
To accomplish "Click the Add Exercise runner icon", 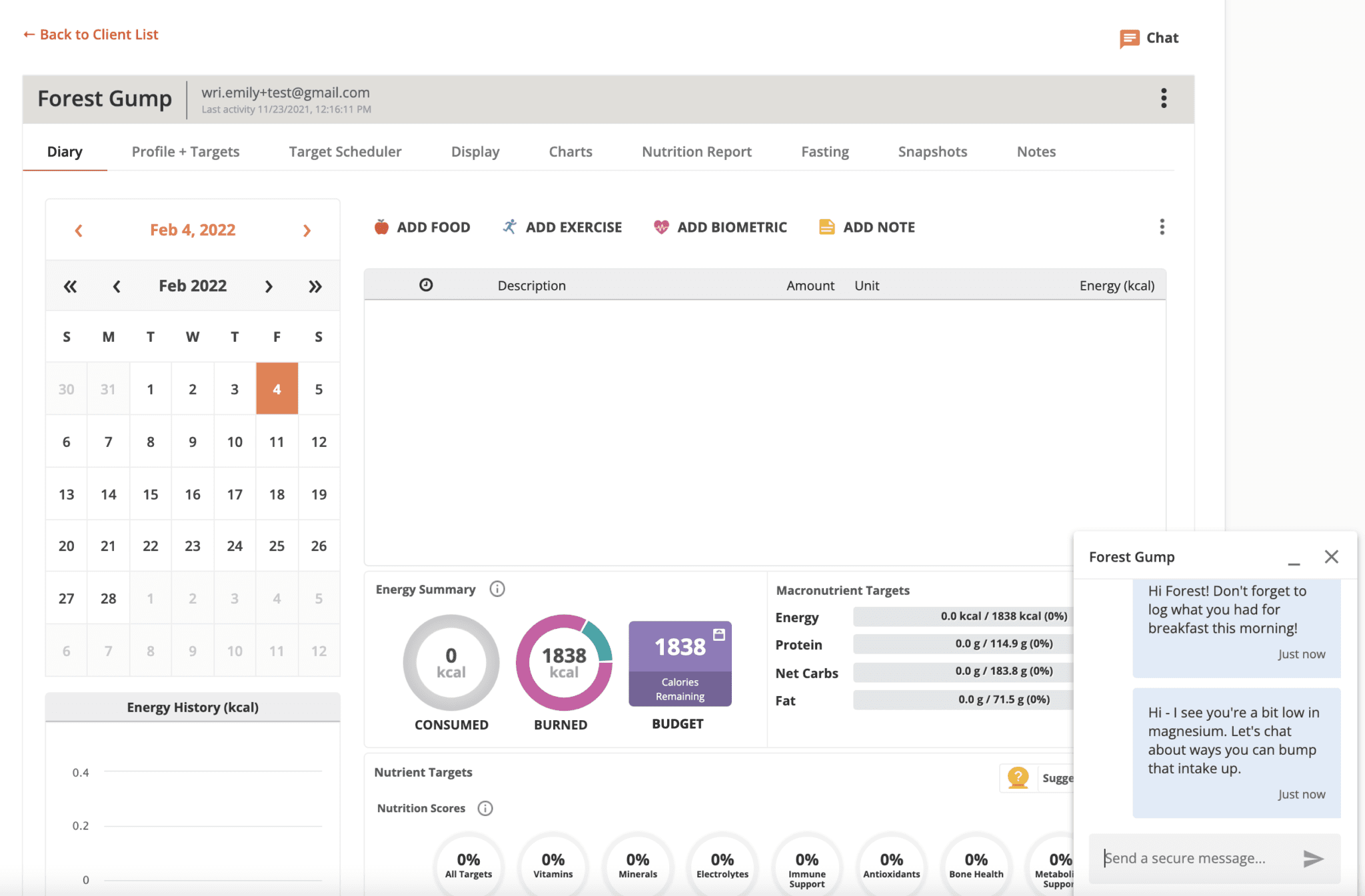I will 510,227.
